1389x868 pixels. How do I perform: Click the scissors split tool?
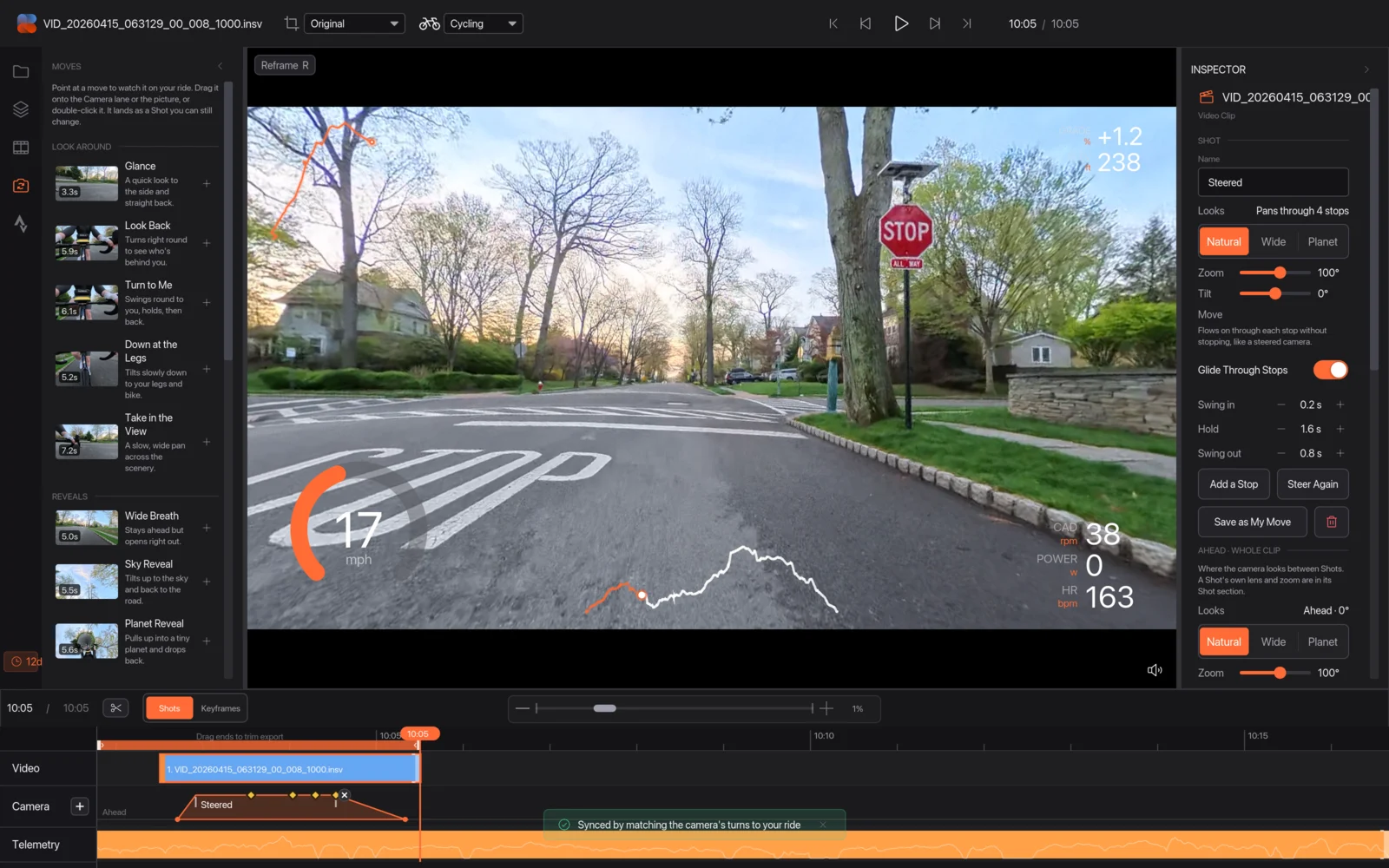115,708
